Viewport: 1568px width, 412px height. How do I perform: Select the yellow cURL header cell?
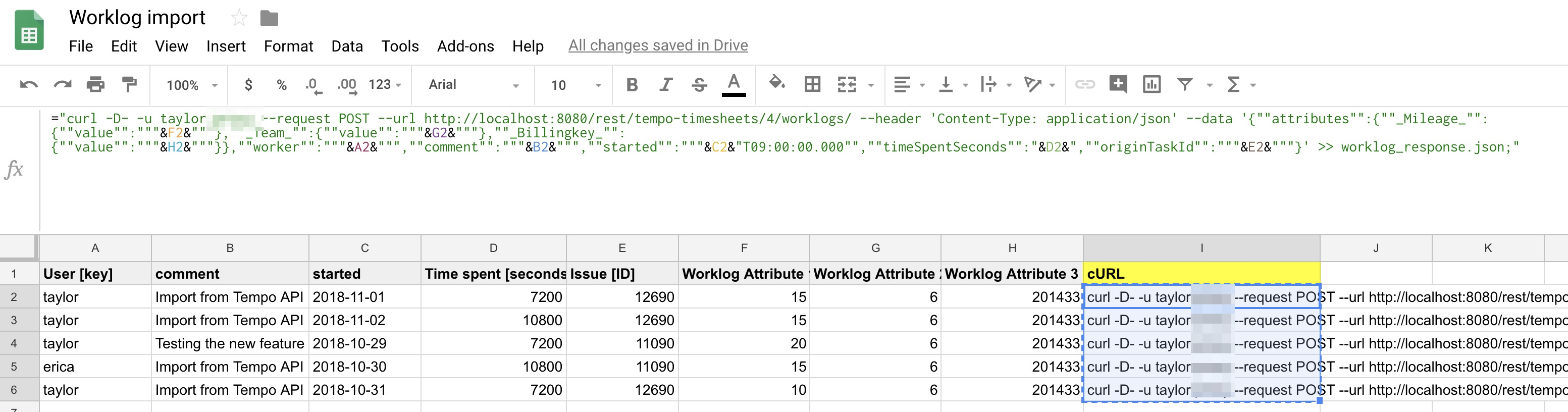(x=1200, y=274)
